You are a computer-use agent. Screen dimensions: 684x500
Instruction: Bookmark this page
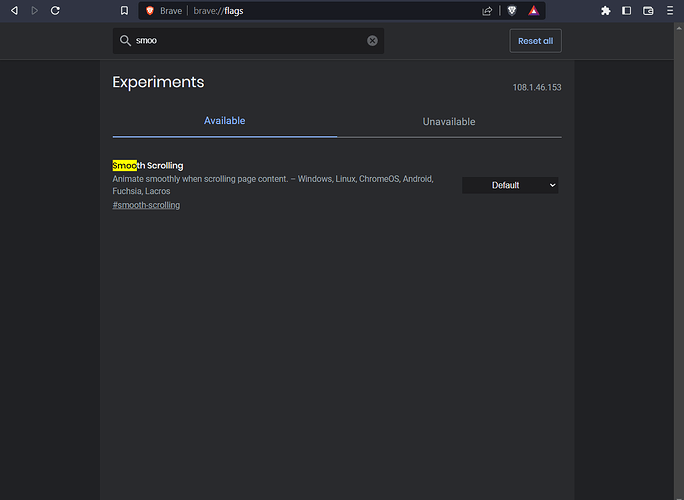(124, 10)
